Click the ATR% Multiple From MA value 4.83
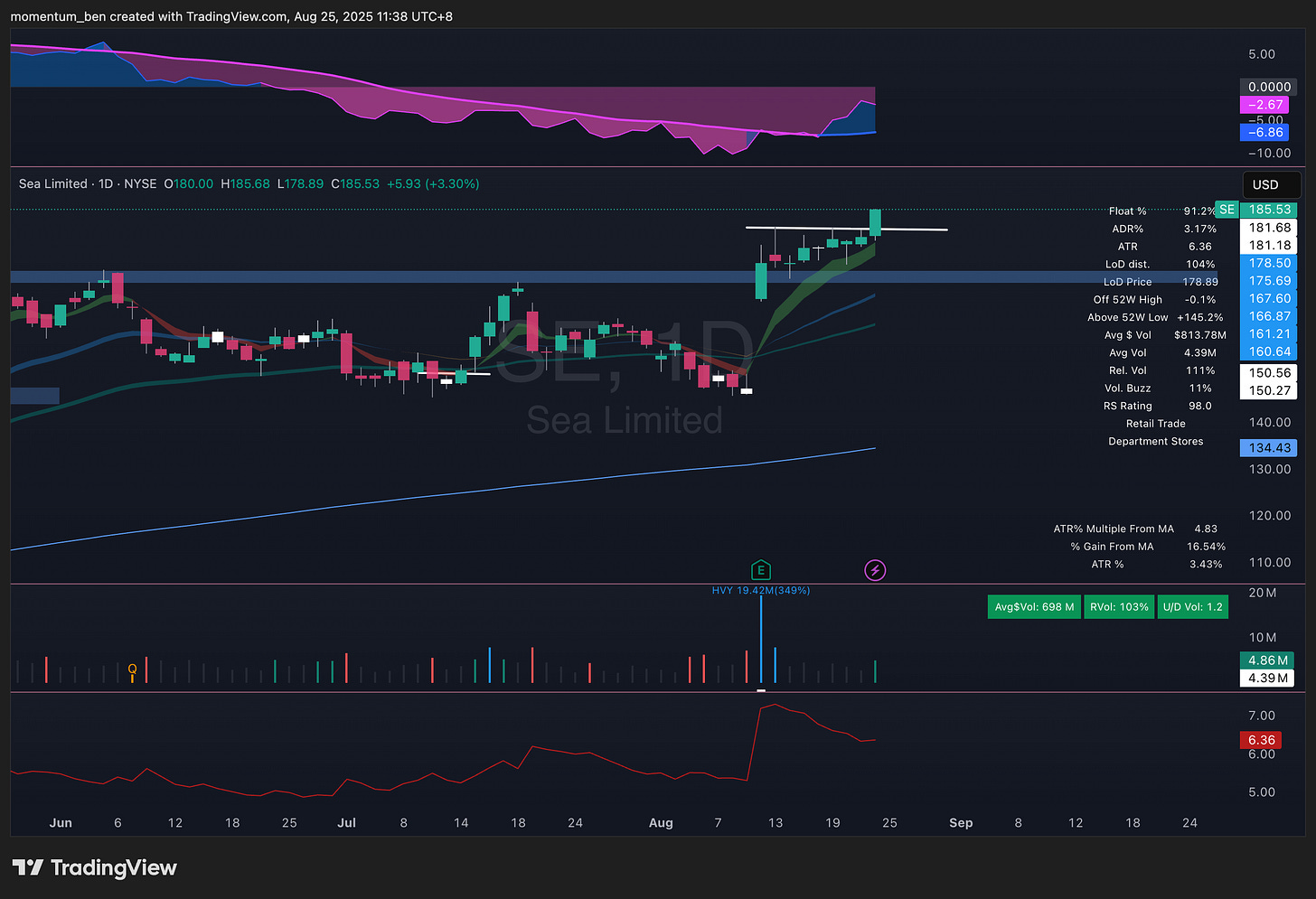The image size is (1316, 899). point(1206,529)
